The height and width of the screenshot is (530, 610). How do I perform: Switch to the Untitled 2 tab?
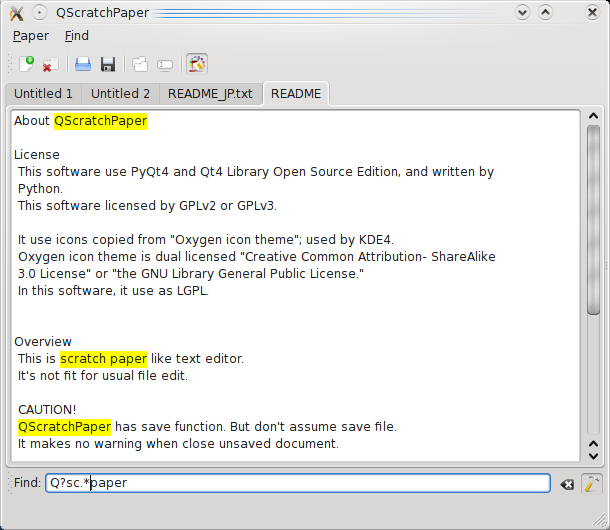click(120, 94)
